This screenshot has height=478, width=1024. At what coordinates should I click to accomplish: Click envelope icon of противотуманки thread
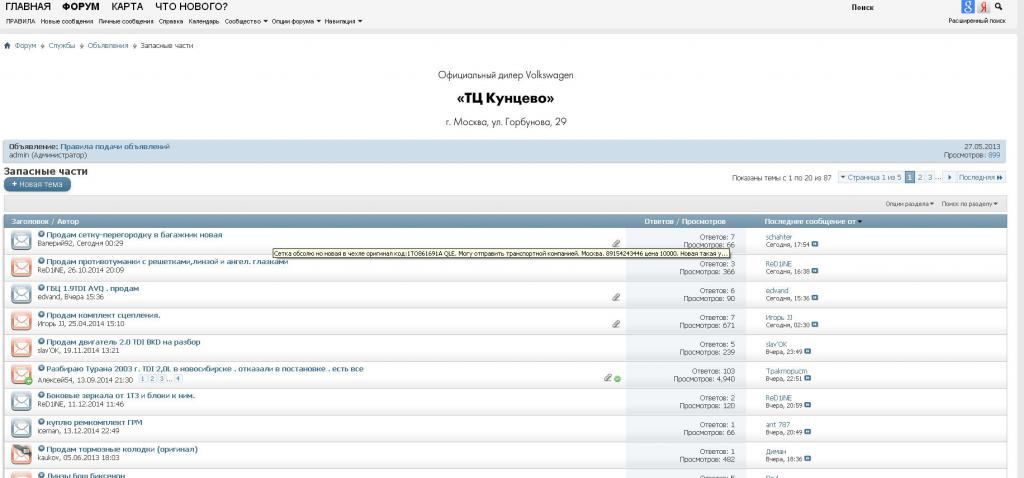pyautogui.click(x=22, y=267)
